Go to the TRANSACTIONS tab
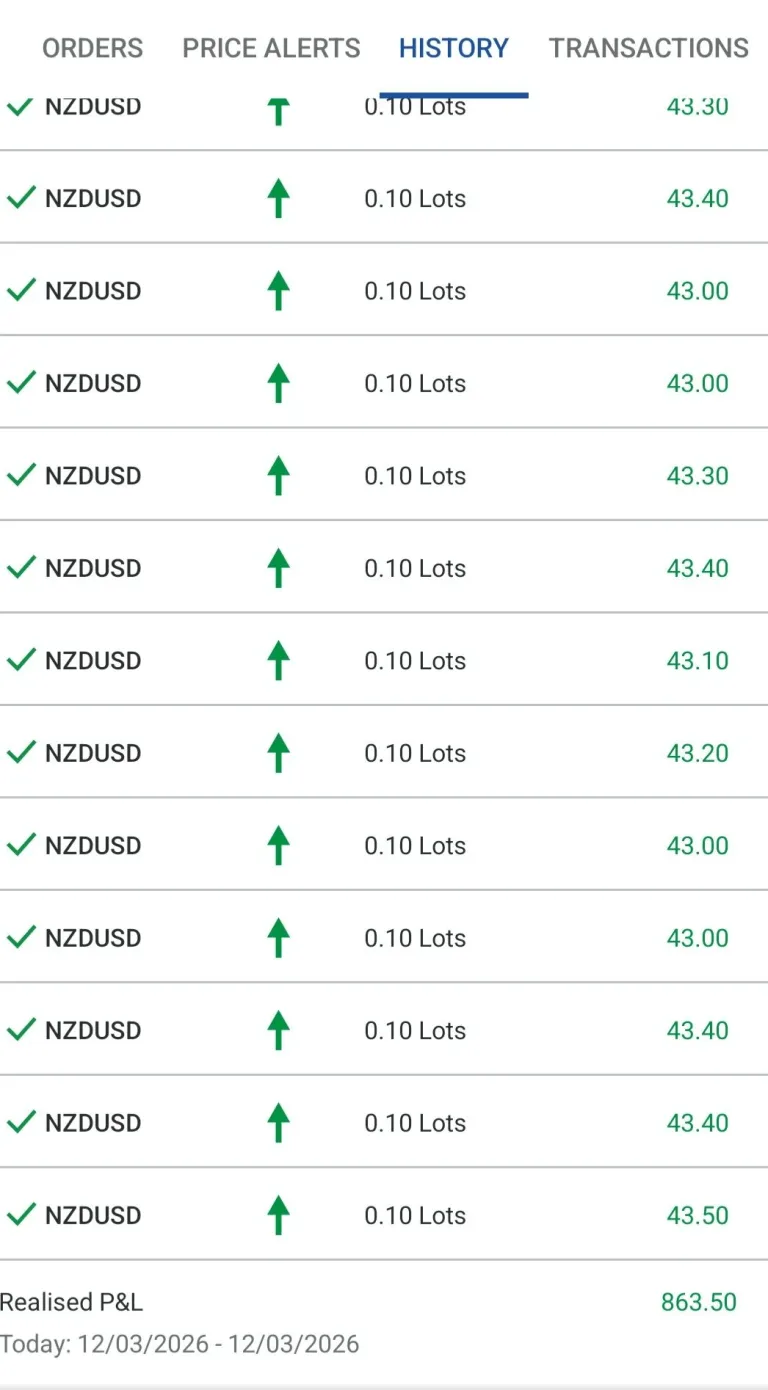 (649, 48)
